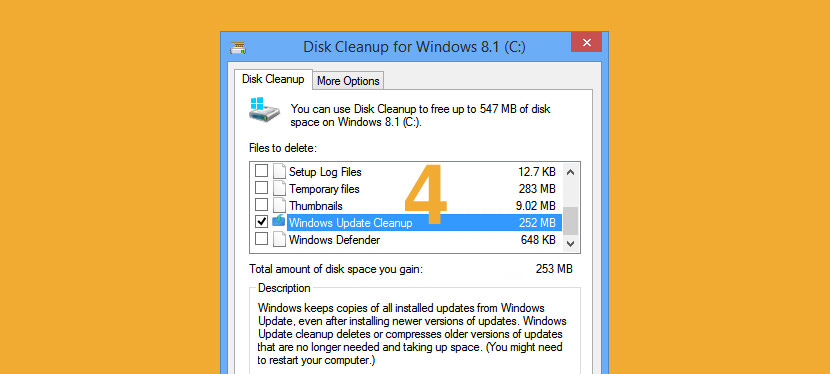
Task: Uncheck Windows Update Cleanup checkbox
Action: click(261, 222)
